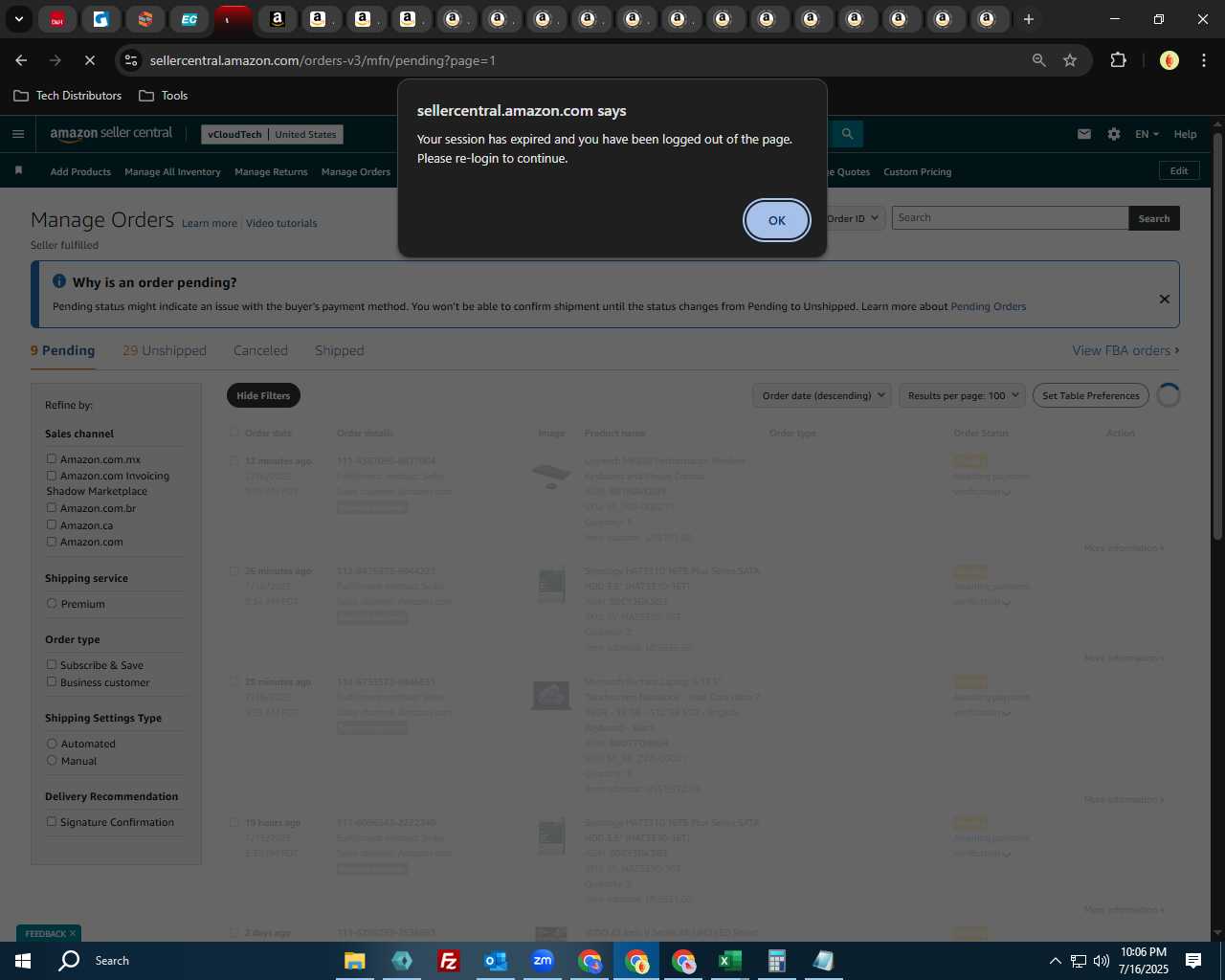1225x980 pixels.
Task: Show hidden system tray icons
Action: click(x=1055, y=961)
